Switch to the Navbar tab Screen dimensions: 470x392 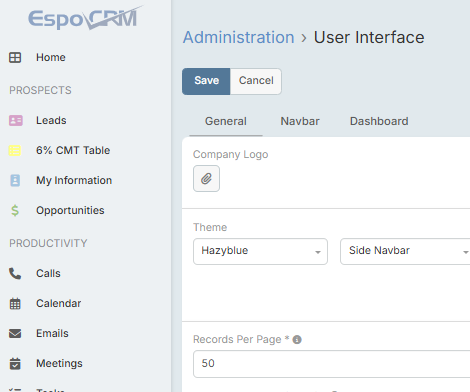click(300, 121)
